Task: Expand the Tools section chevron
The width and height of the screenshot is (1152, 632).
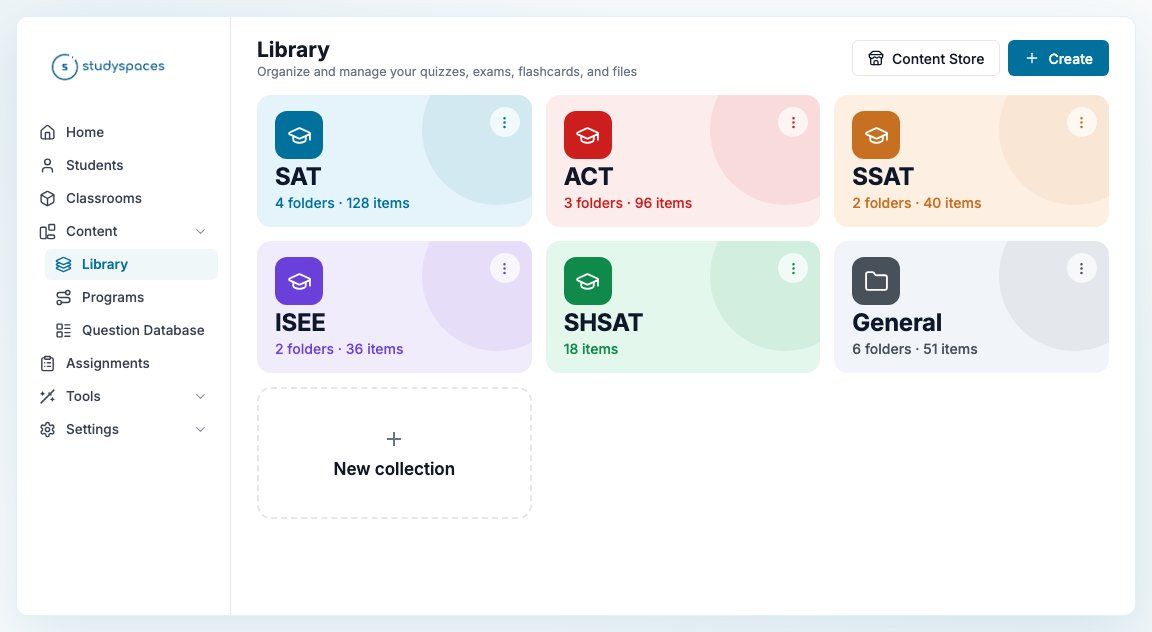Action: tap(200, 396)
